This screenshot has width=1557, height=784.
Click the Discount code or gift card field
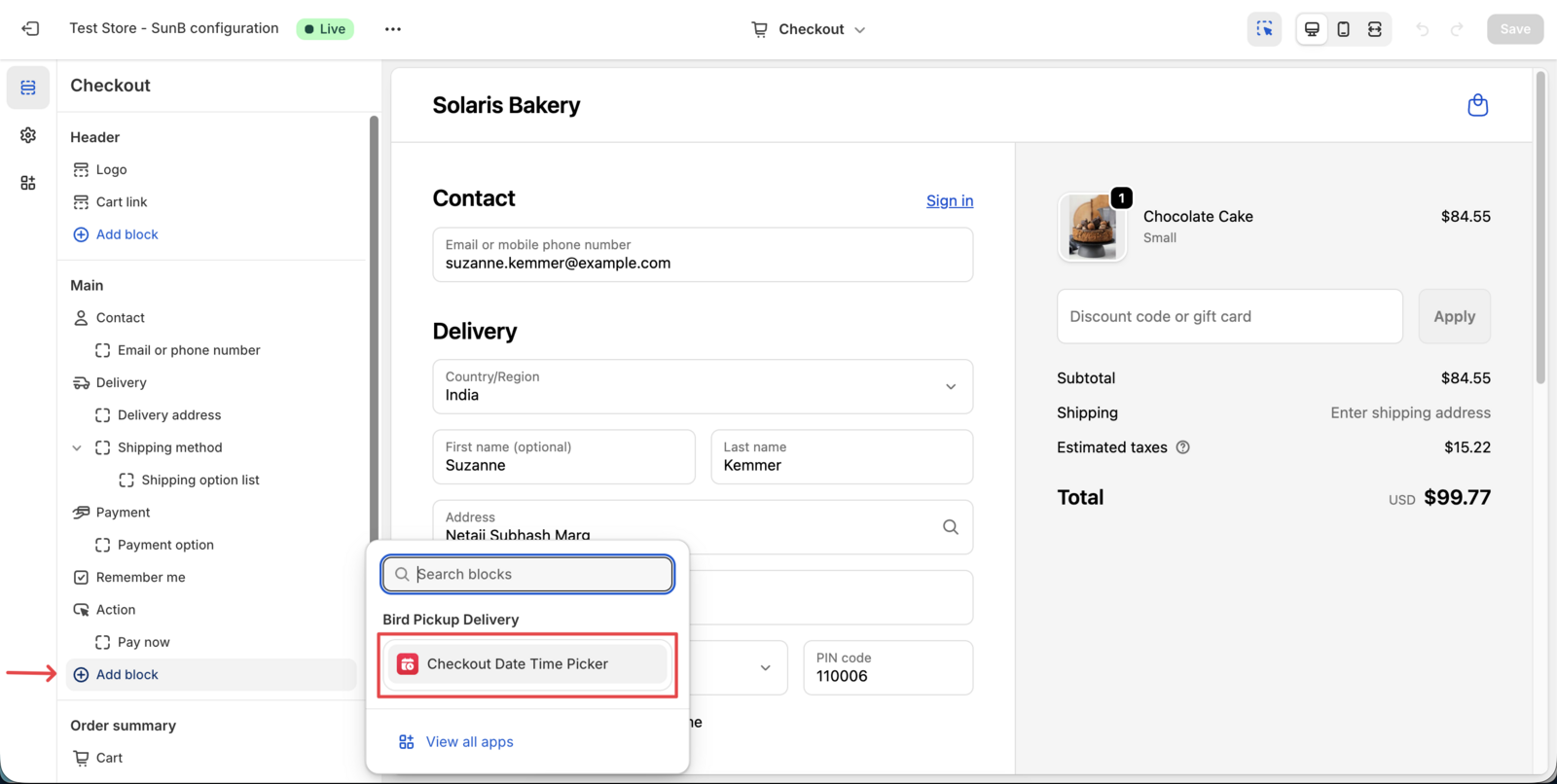(1230, 316)
